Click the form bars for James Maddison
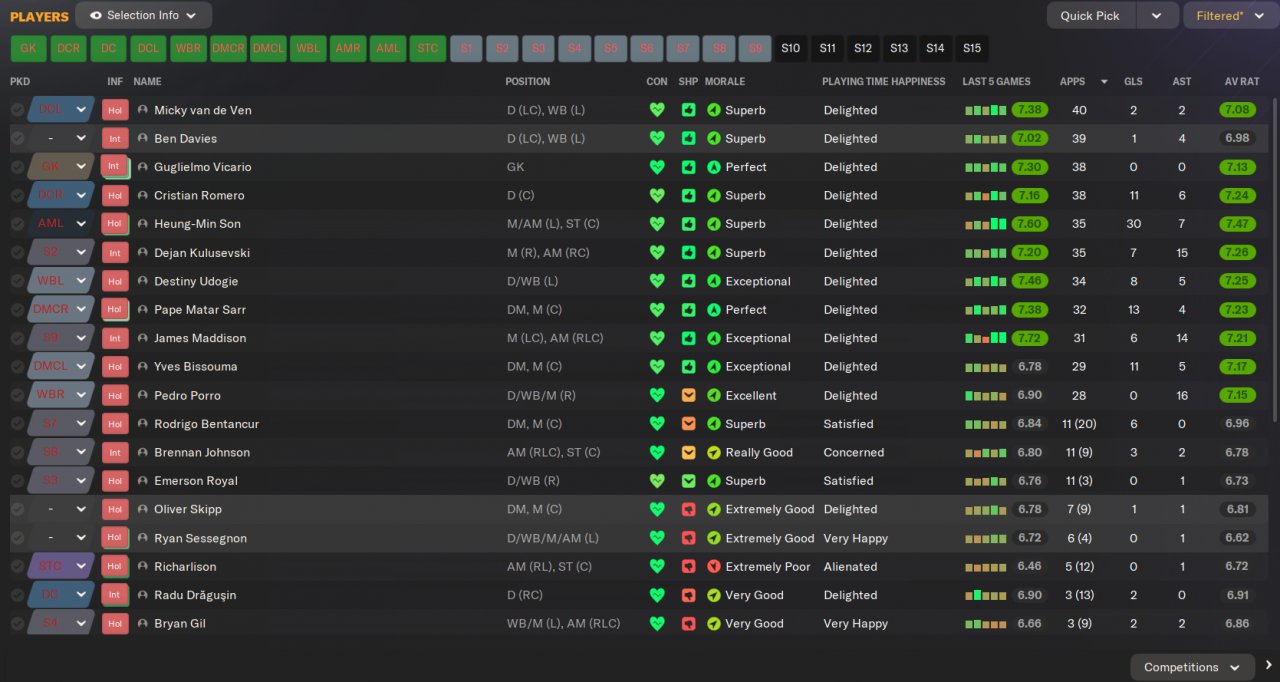 tap(985, 338)
